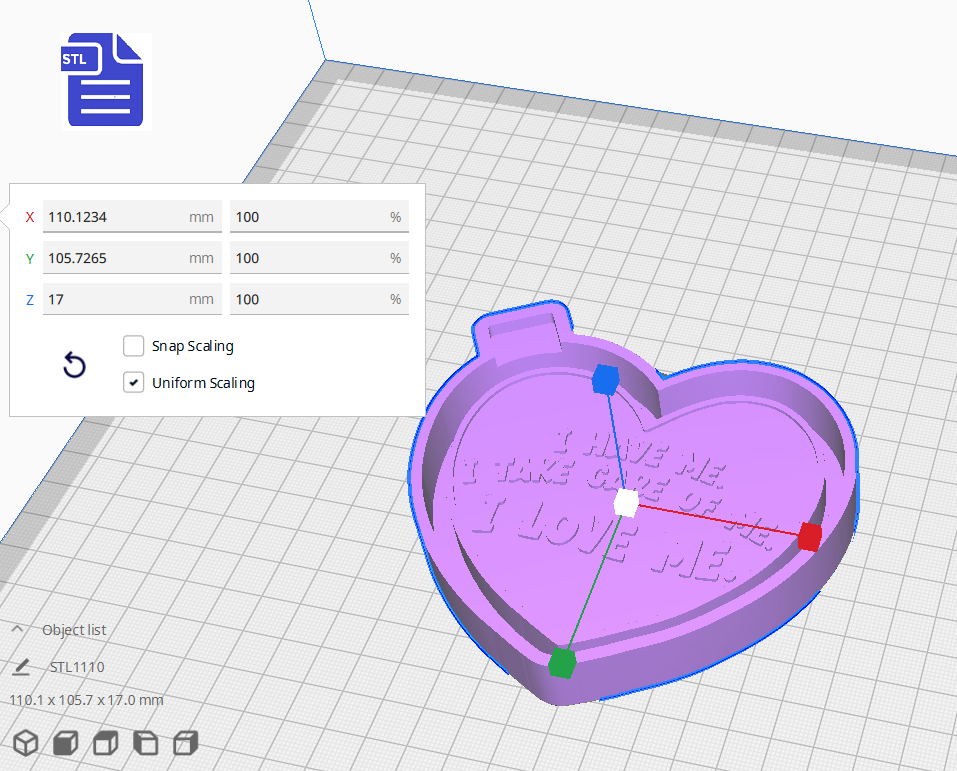Click the X dimension field showing 110.1234

click(131, 217)
